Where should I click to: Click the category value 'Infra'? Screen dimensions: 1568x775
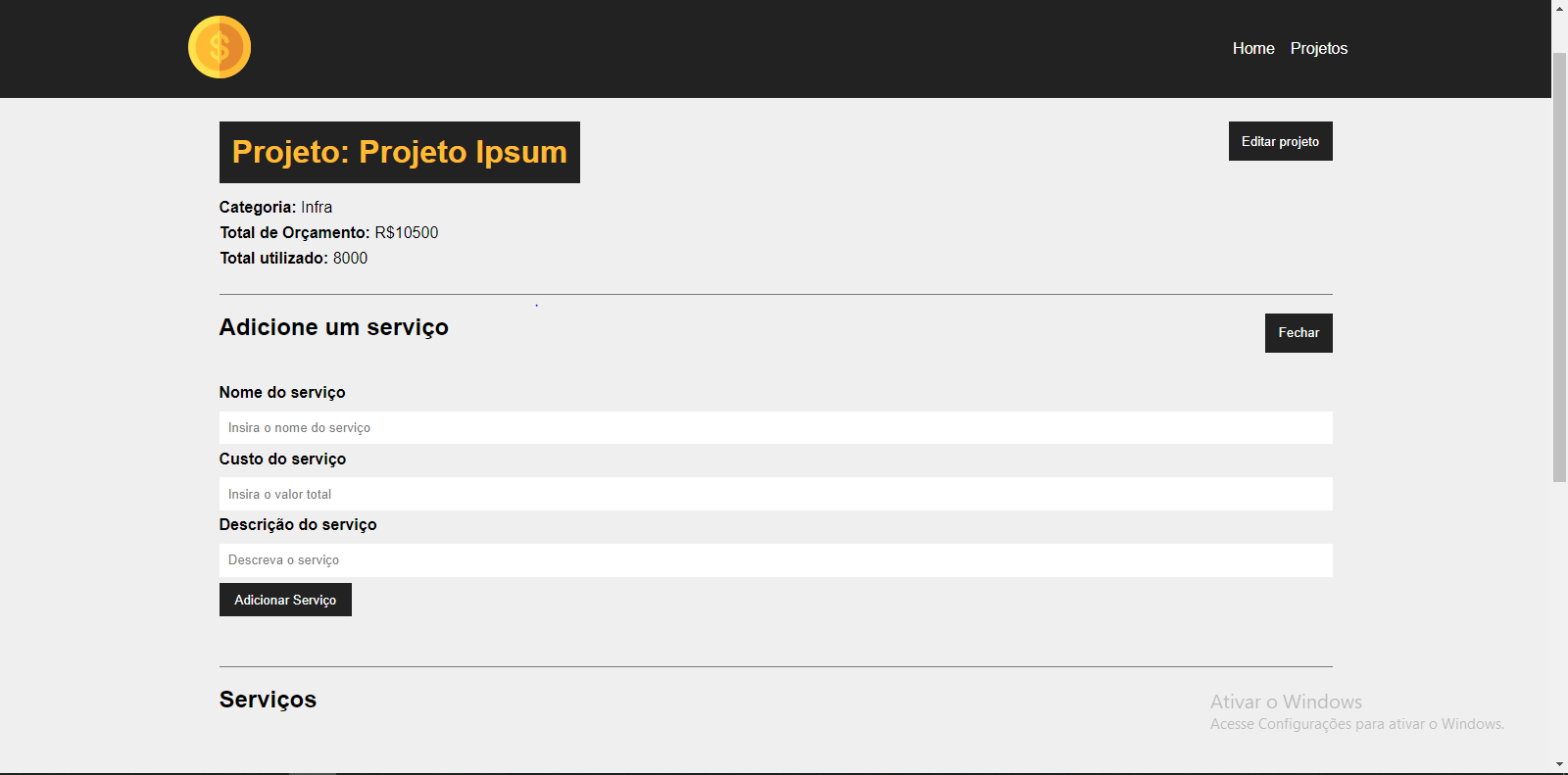click(x=317, y=207)
